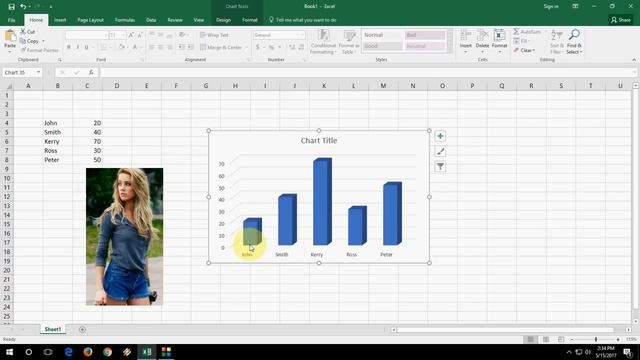Click inside the formula bar
Viewport: 640px width, 360px height.
367,73
